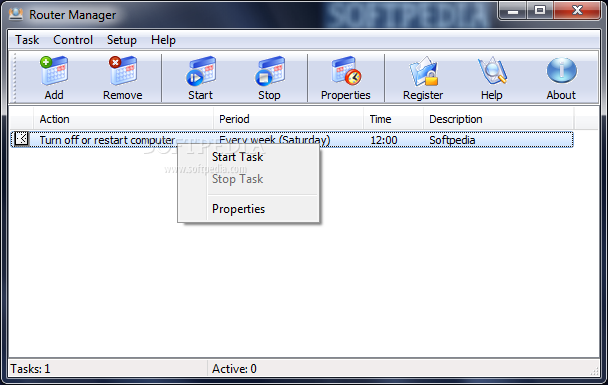Click the 12:00 time cell

(x=383, y=140)
